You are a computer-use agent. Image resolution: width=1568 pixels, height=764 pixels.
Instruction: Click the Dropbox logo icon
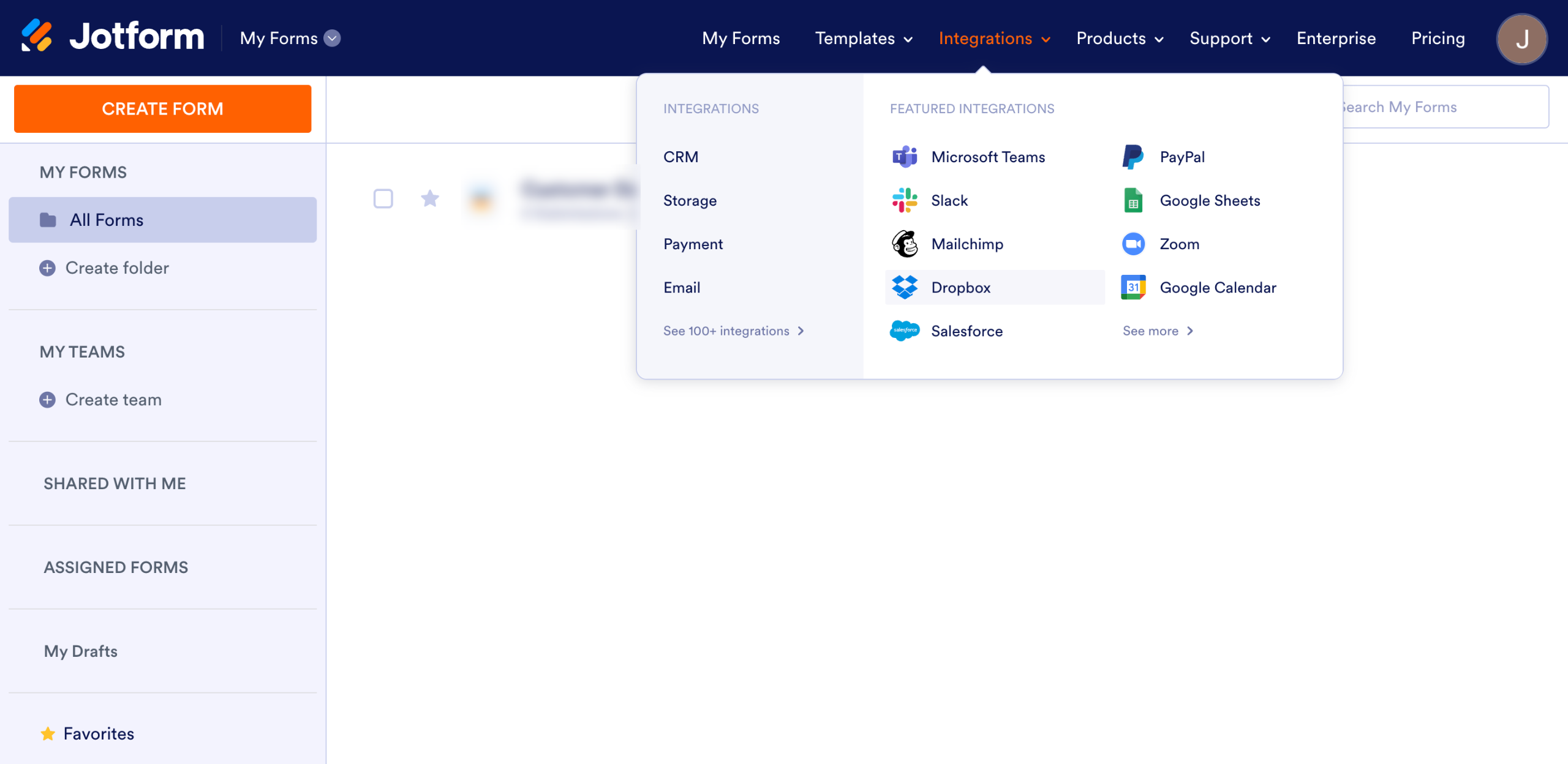905,287
